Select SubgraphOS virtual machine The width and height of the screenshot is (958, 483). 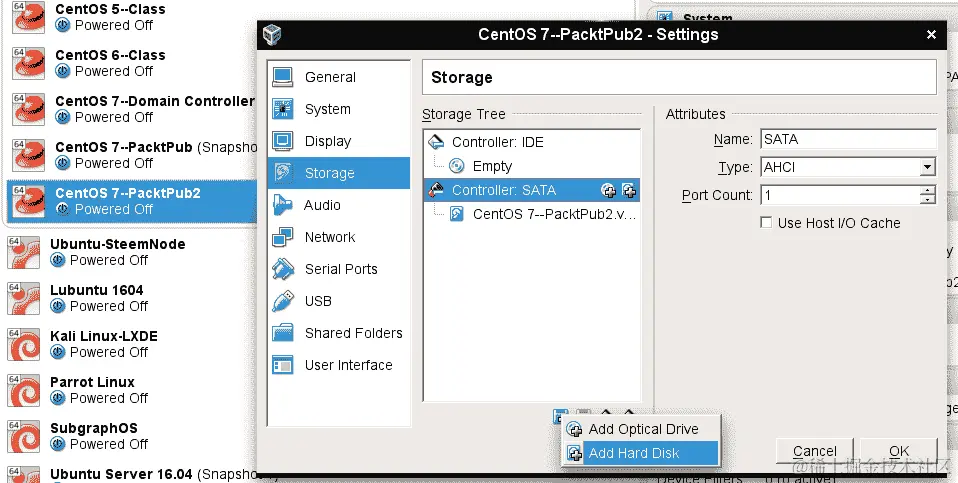pyautogui.click(x=131, y=436)
